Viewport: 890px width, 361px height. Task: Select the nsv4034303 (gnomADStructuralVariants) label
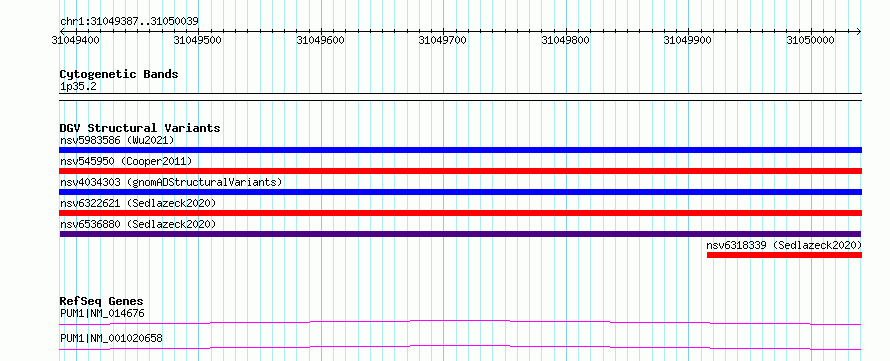171,182
